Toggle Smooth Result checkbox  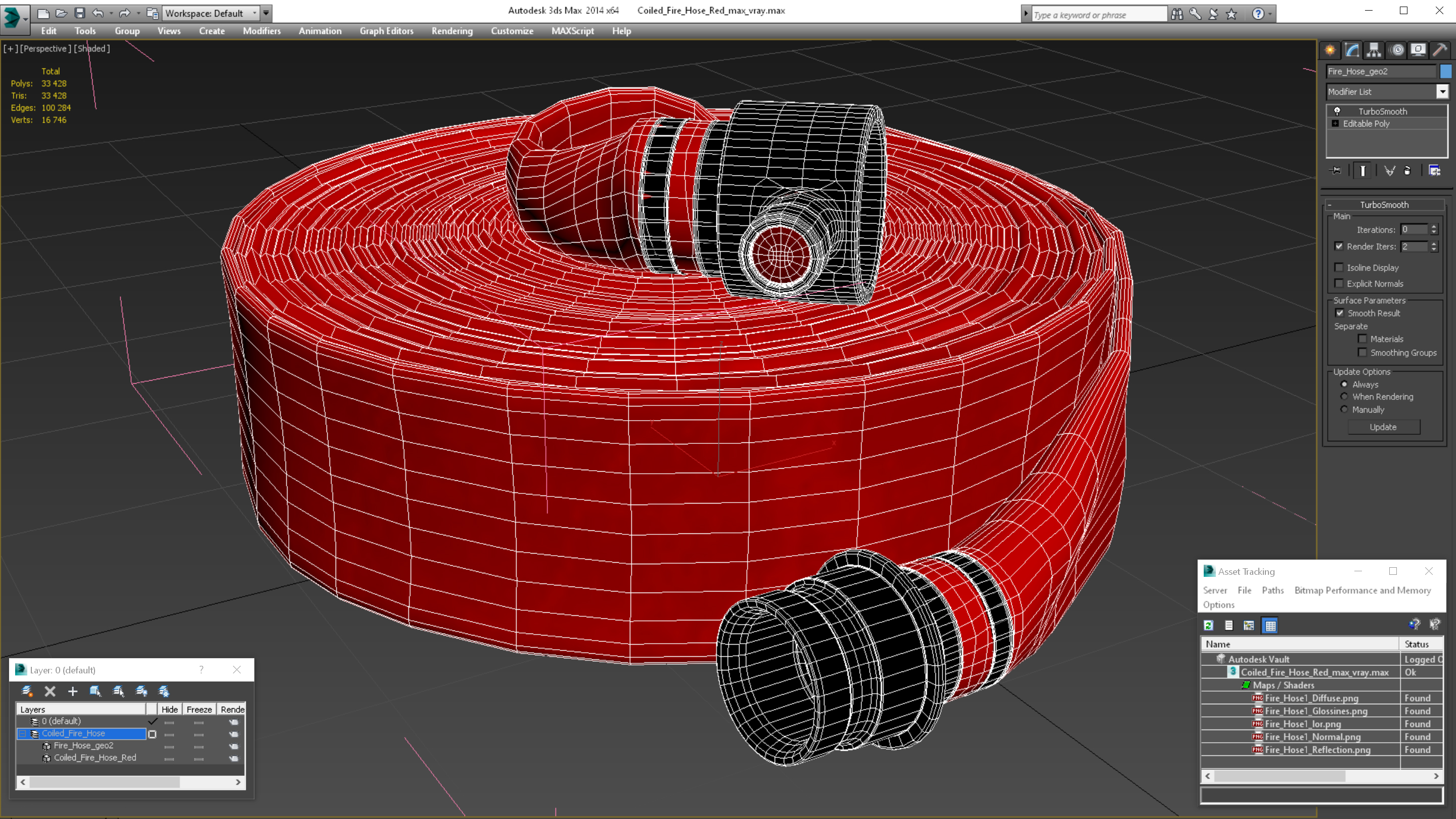tap(1340, 313)
